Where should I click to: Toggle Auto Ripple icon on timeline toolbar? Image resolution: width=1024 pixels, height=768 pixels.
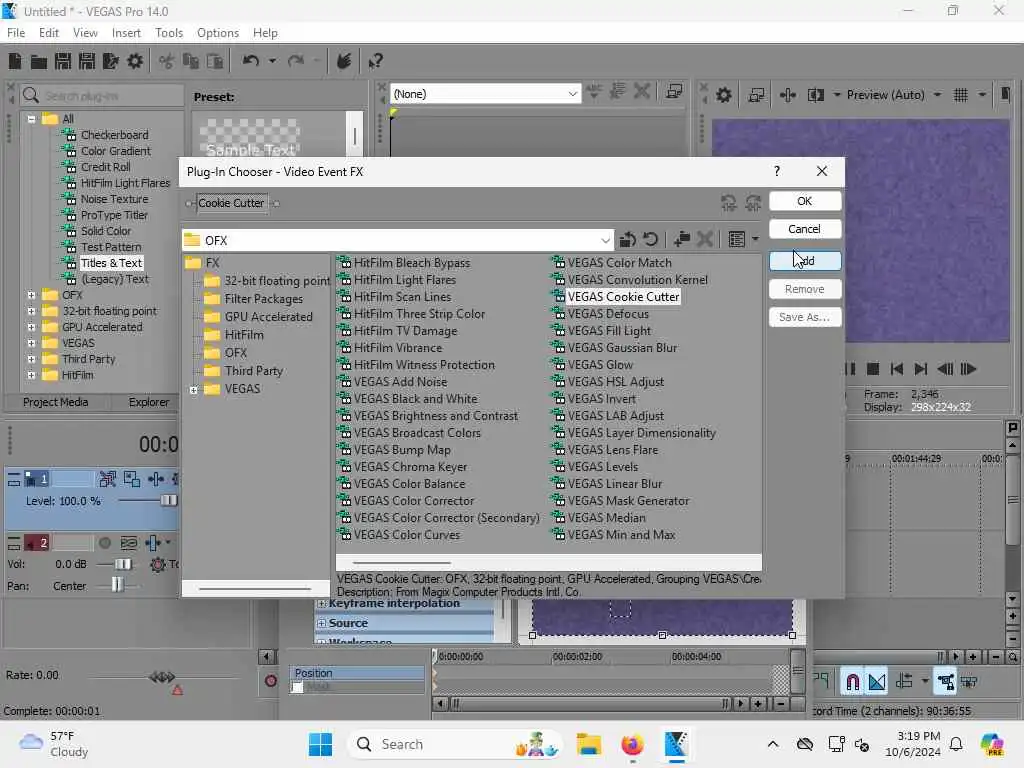tap(904, 682)
